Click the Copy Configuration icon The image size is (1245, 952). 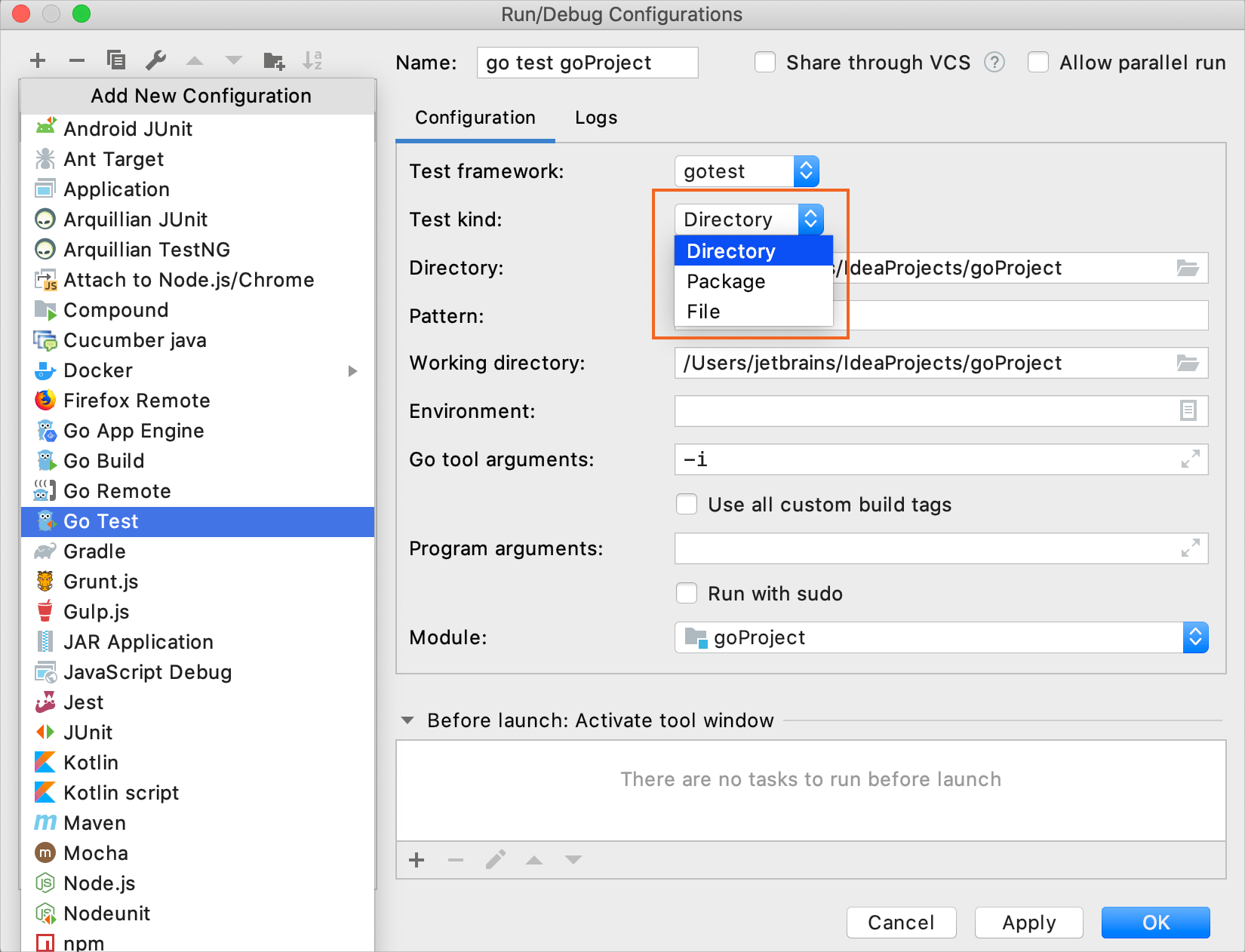(x=116, y=60)
